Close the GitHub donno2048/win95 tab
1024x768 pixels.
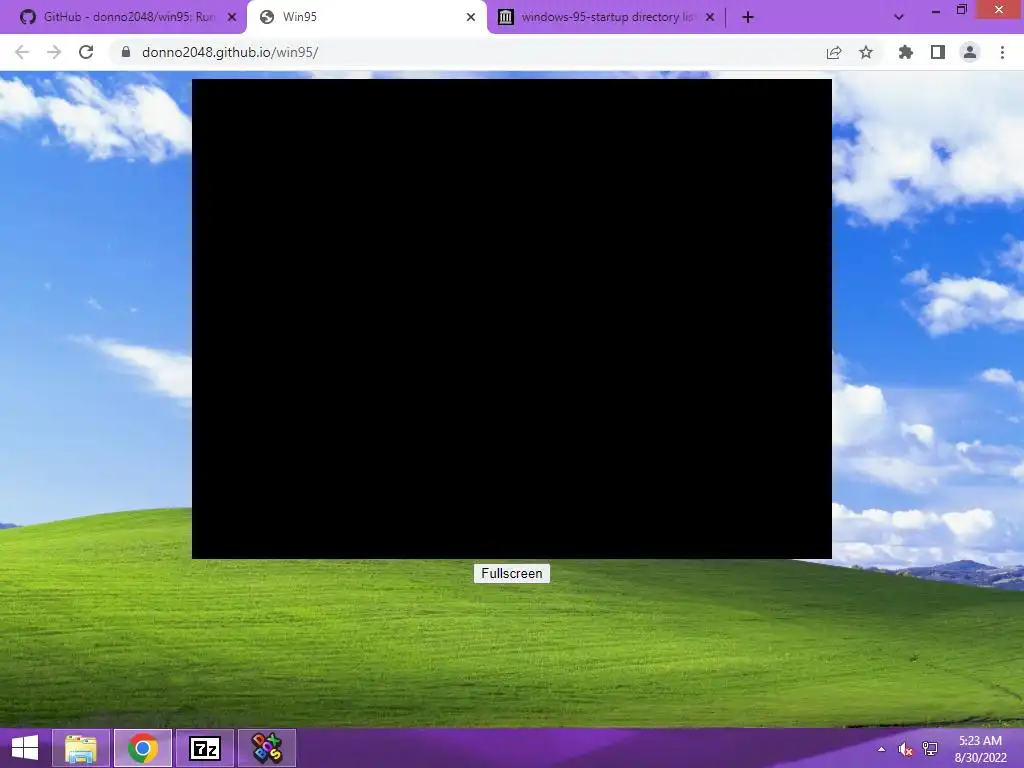tap(232, 17)
